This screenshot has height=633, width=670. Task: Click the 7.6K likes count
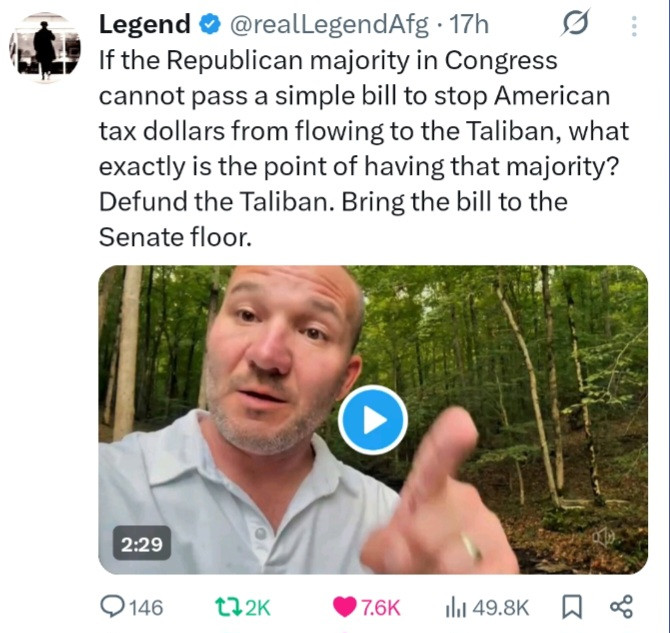point(381,608)
